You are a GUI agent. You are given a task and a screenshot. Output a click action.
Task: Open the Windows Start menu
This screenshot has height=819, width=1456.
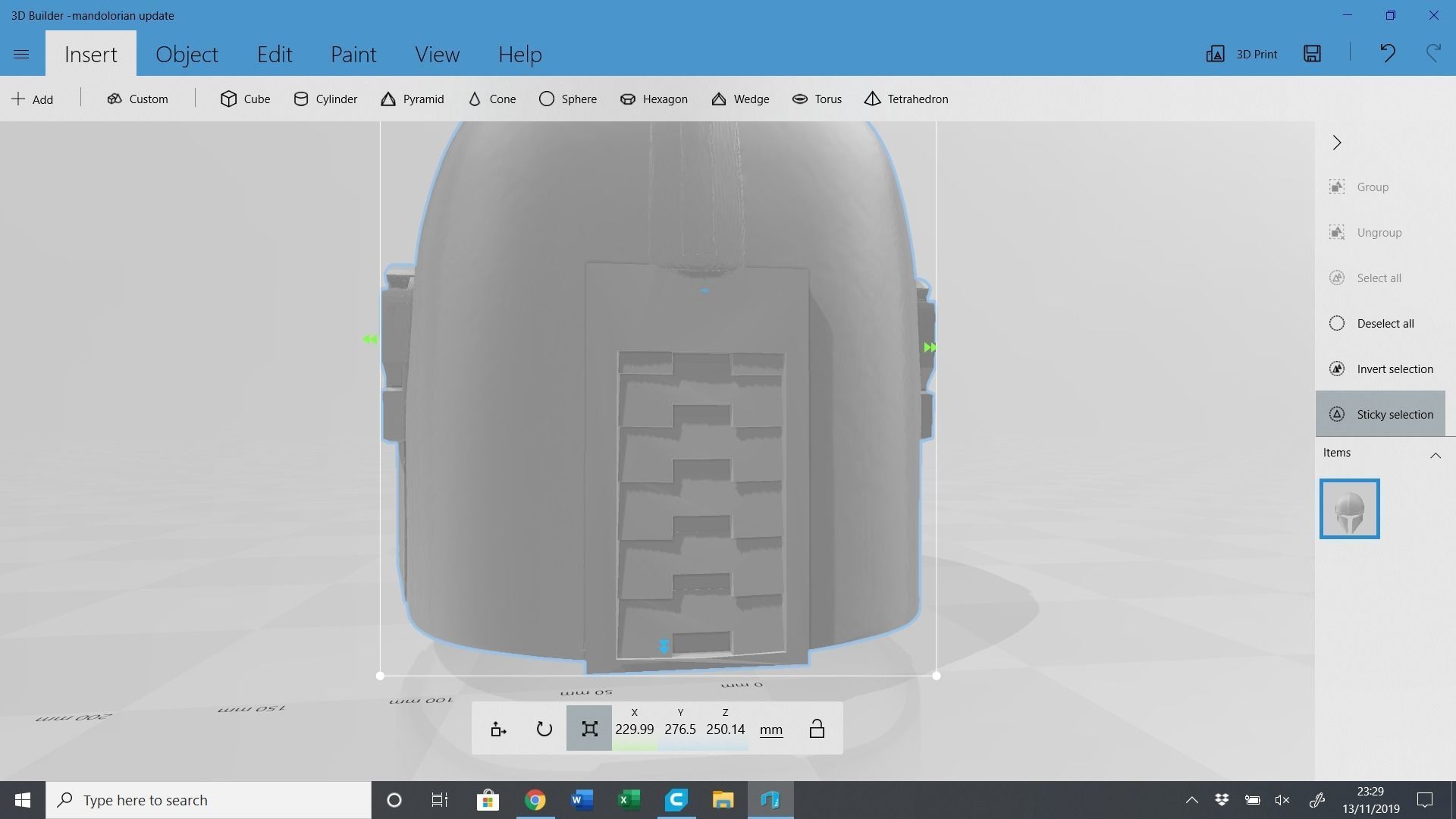(x=23, y=800)
